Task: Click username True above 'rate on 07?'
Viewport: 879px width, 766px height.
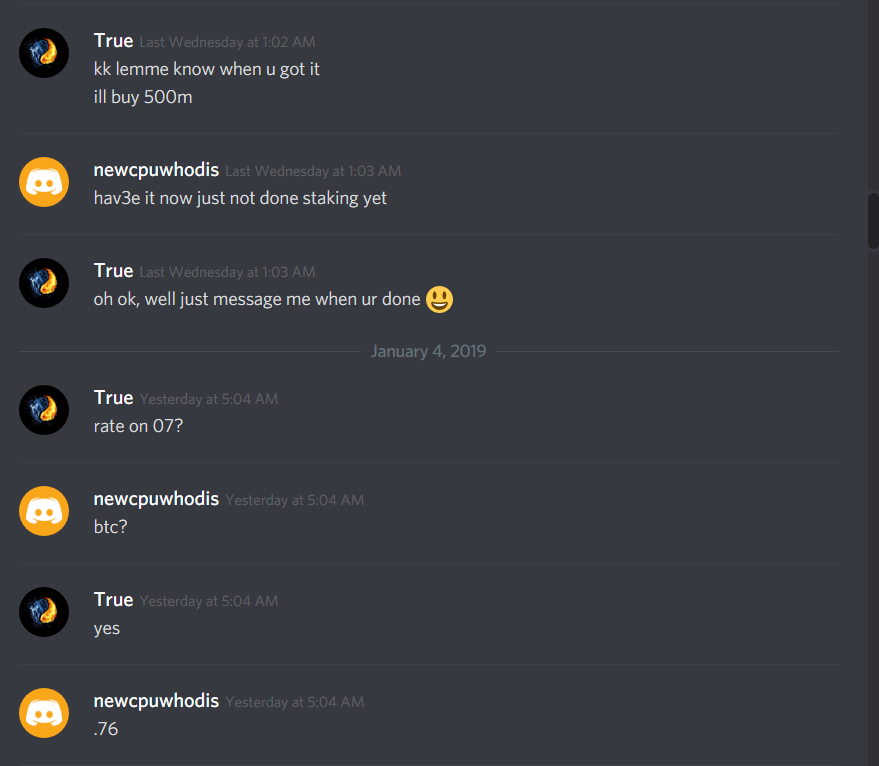Action: pyautogui.click(x=113, y=398)
